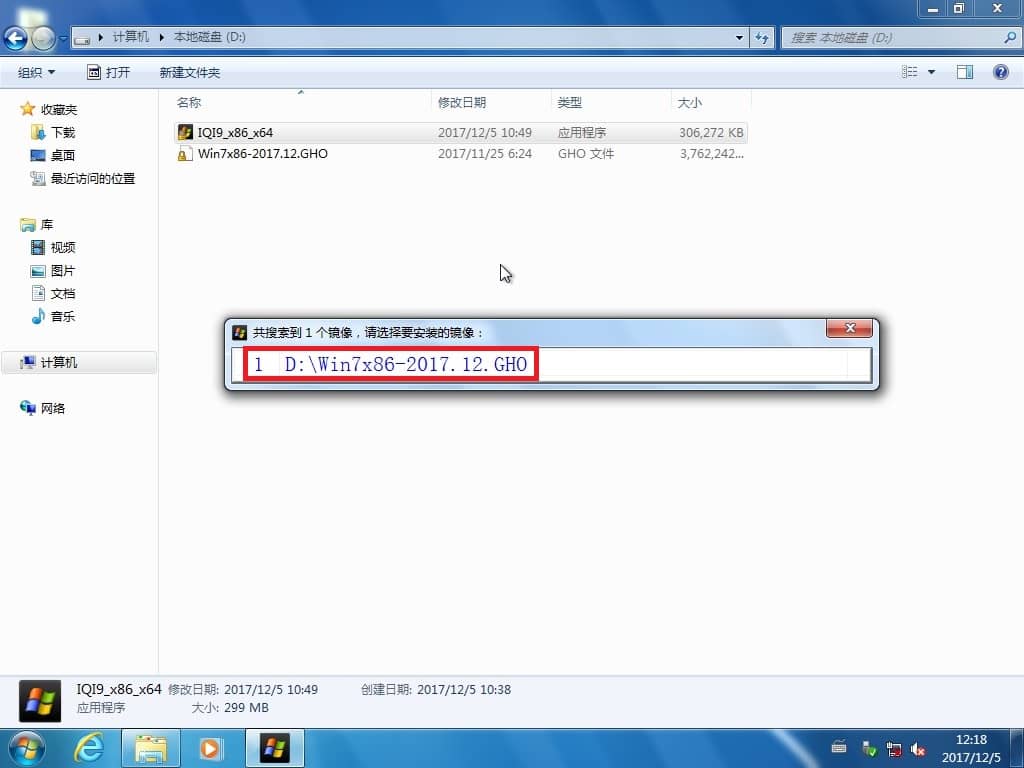Select the Win7x86-2017.12.GHO file icon

[184, 154]
